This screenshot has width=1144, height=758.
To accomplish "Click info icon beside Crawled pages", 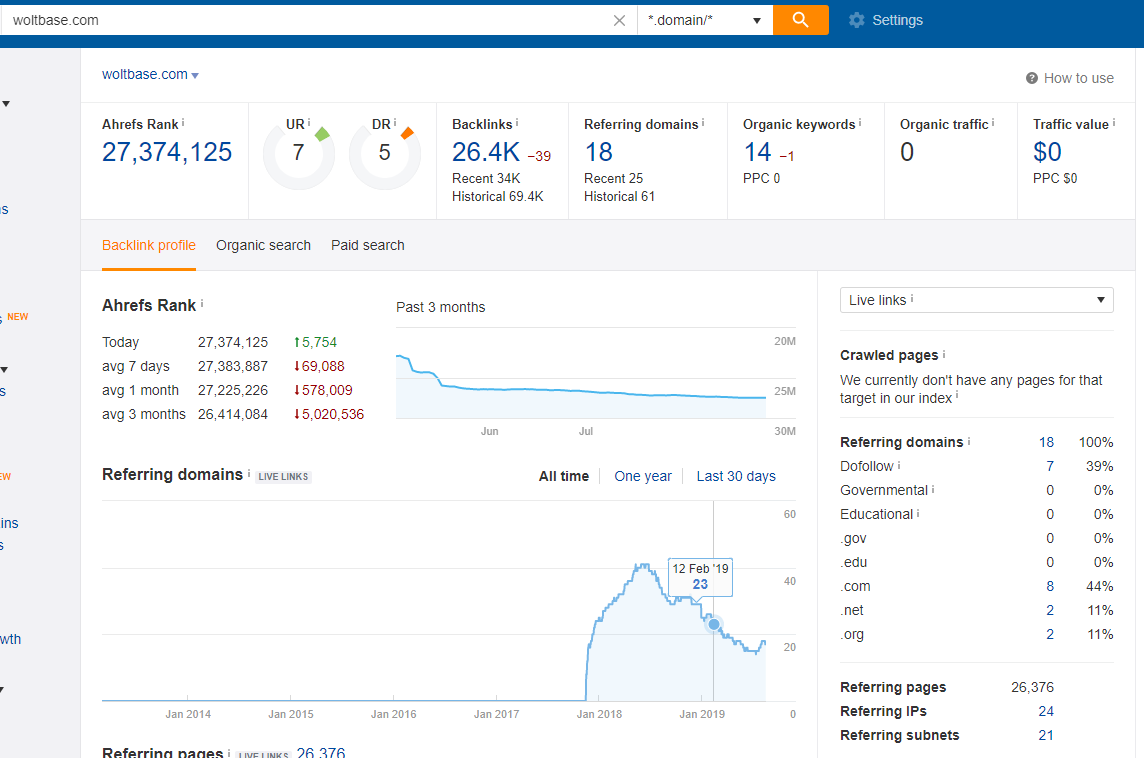I will tap(944, 354).
